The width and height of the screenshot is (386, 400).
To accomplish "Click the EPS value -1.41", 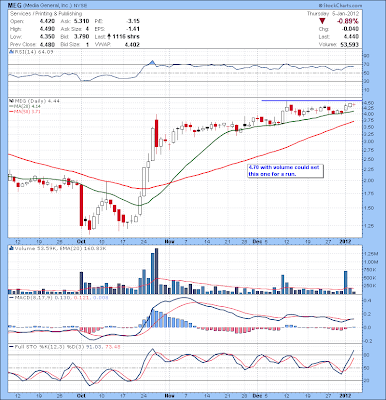I will (x=133, y=29).
